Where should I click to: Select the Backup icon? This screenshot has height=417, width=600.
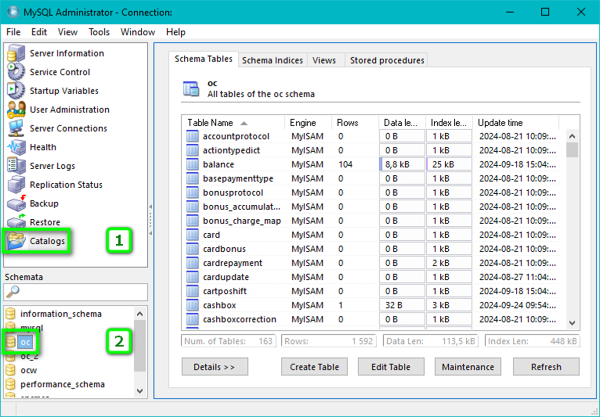pyautogui.click(x=16, y=203)
